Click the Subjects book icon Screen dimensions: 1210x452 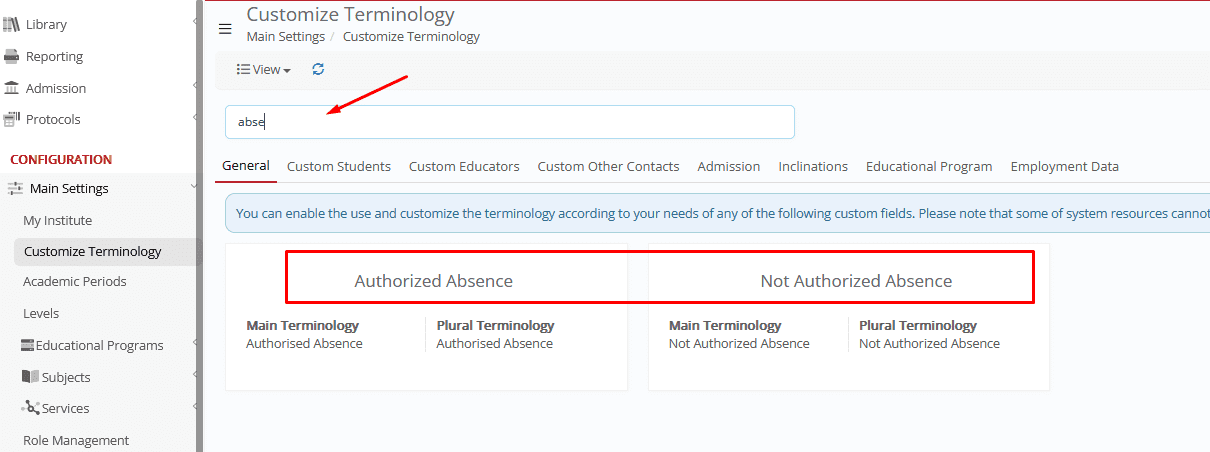point(30,377)
